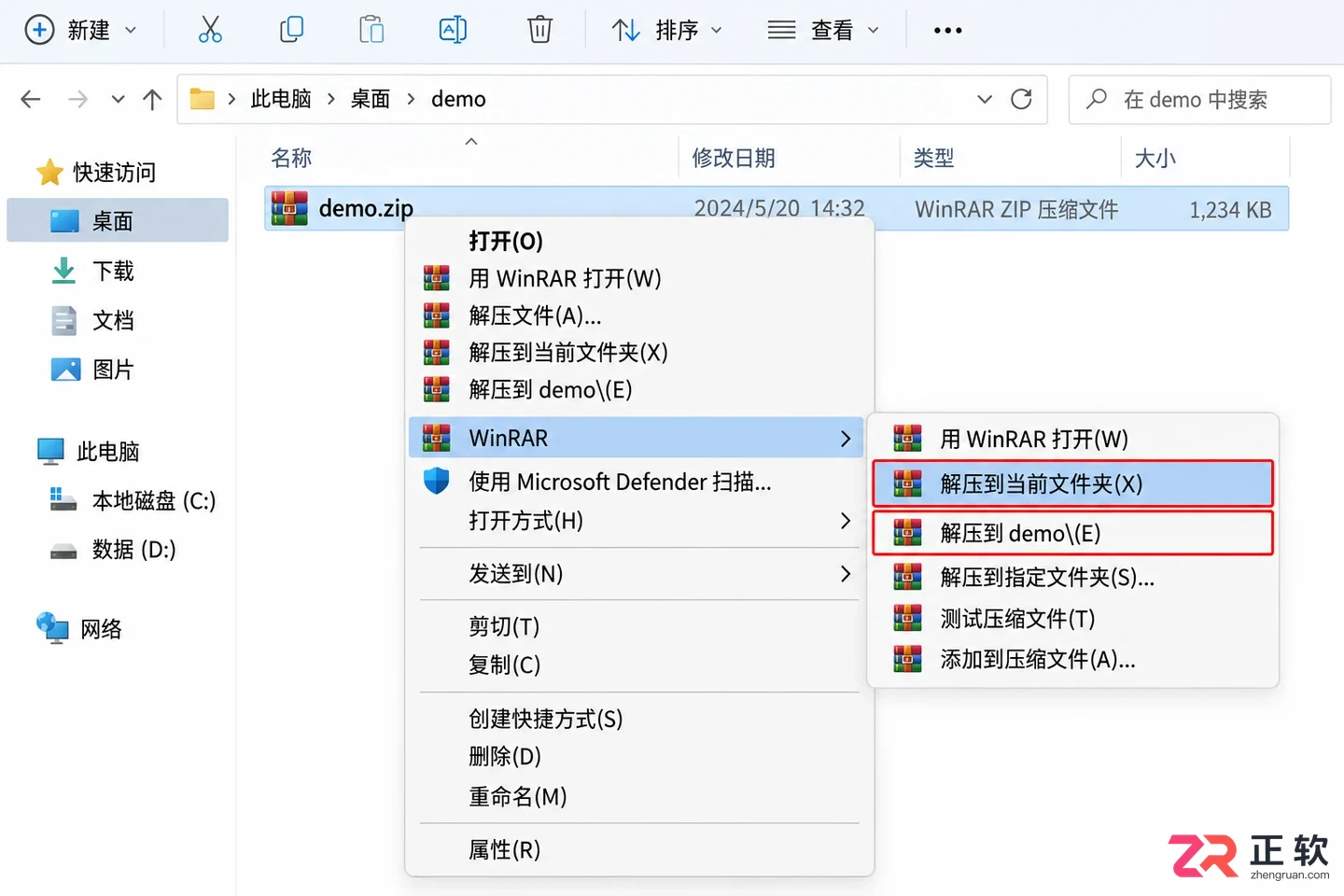Go up one folder level arrow
Viewport: 1344px width, 896px height.
tap(152, 99)
